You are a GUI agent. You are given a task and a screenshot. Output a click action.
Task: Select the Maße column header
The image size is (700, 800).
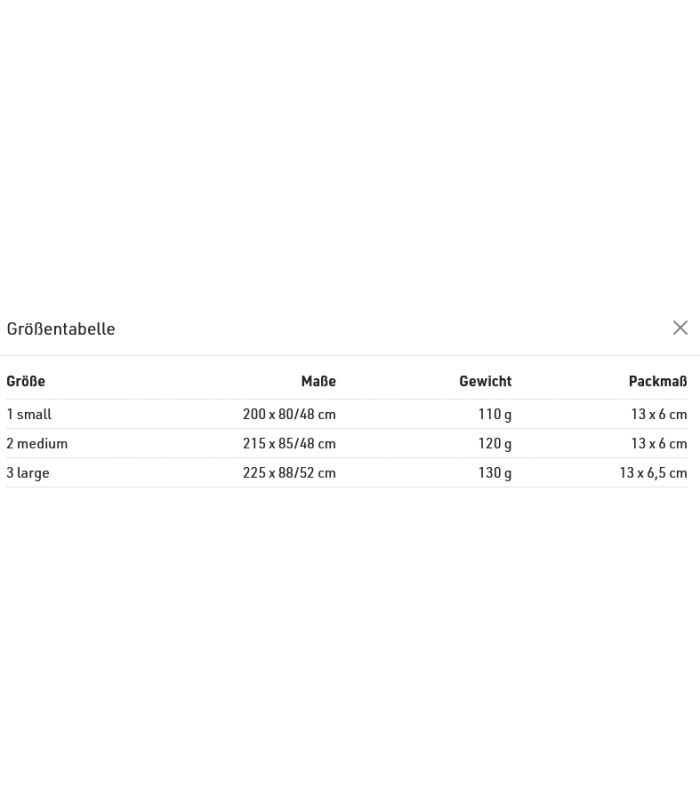tap(318, 381)
